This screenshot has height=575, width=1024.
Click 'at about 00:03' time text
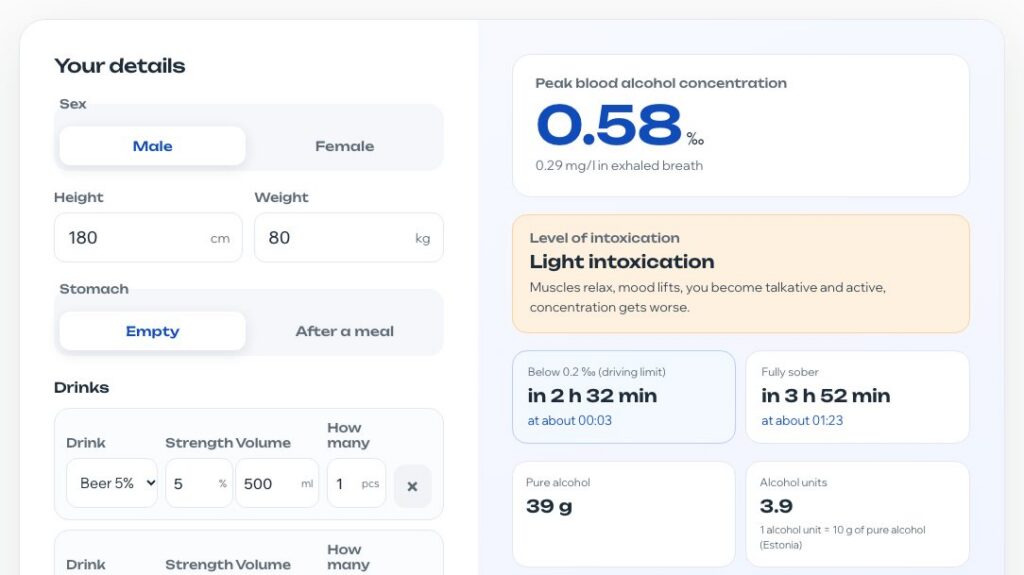[x=569, y=421]
